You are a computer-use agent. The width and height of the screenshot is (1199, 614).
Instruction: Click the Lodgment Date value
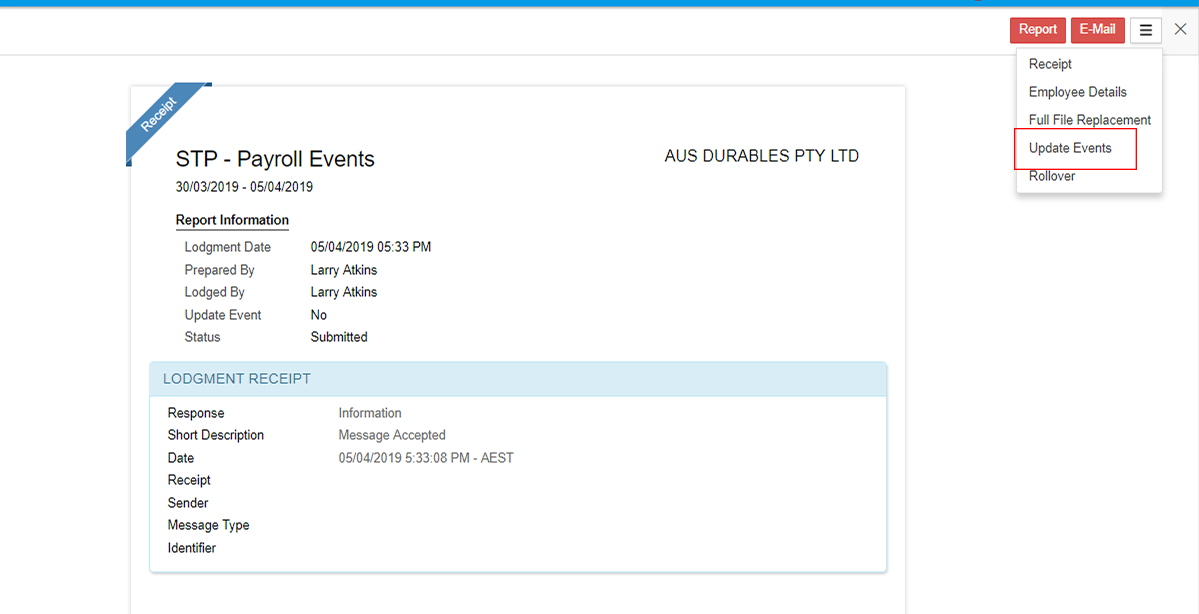(370, 247)
